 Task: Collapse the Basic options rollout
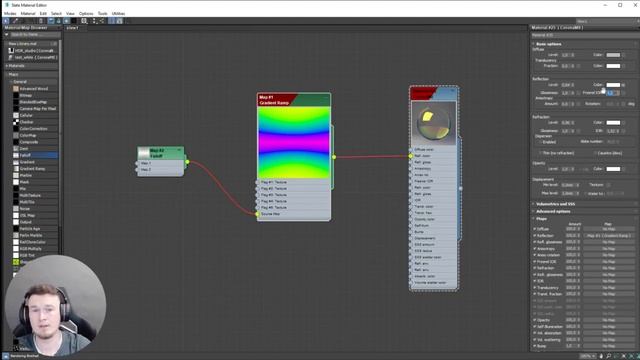[x=549, y=44]
